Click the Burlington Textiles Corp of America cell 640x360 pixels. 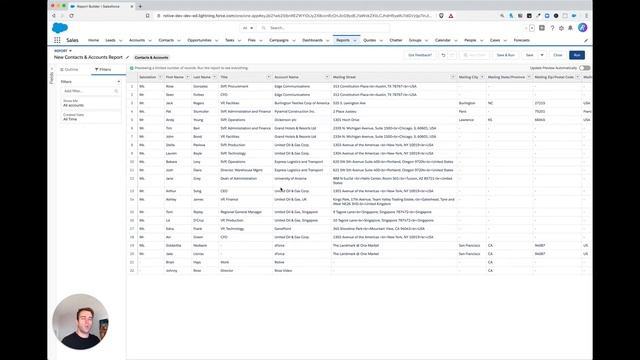coord(302,103)
